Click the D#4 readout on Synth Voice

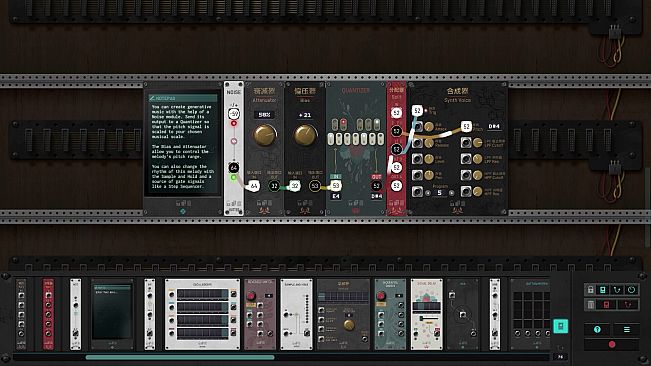(494, 126)
